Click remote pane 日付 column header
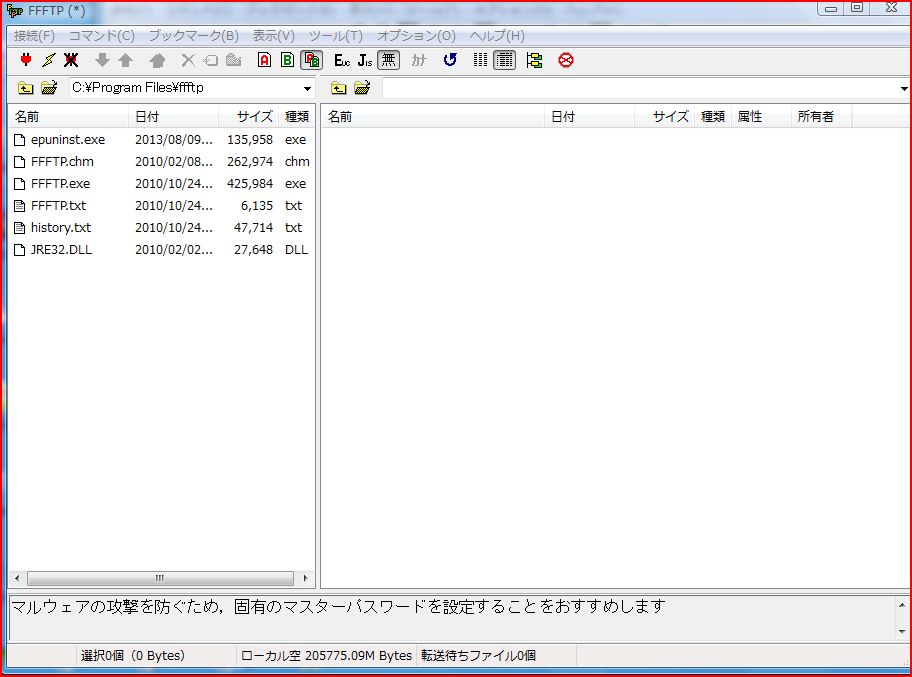 pyautogui.click(x=590, y=117)
